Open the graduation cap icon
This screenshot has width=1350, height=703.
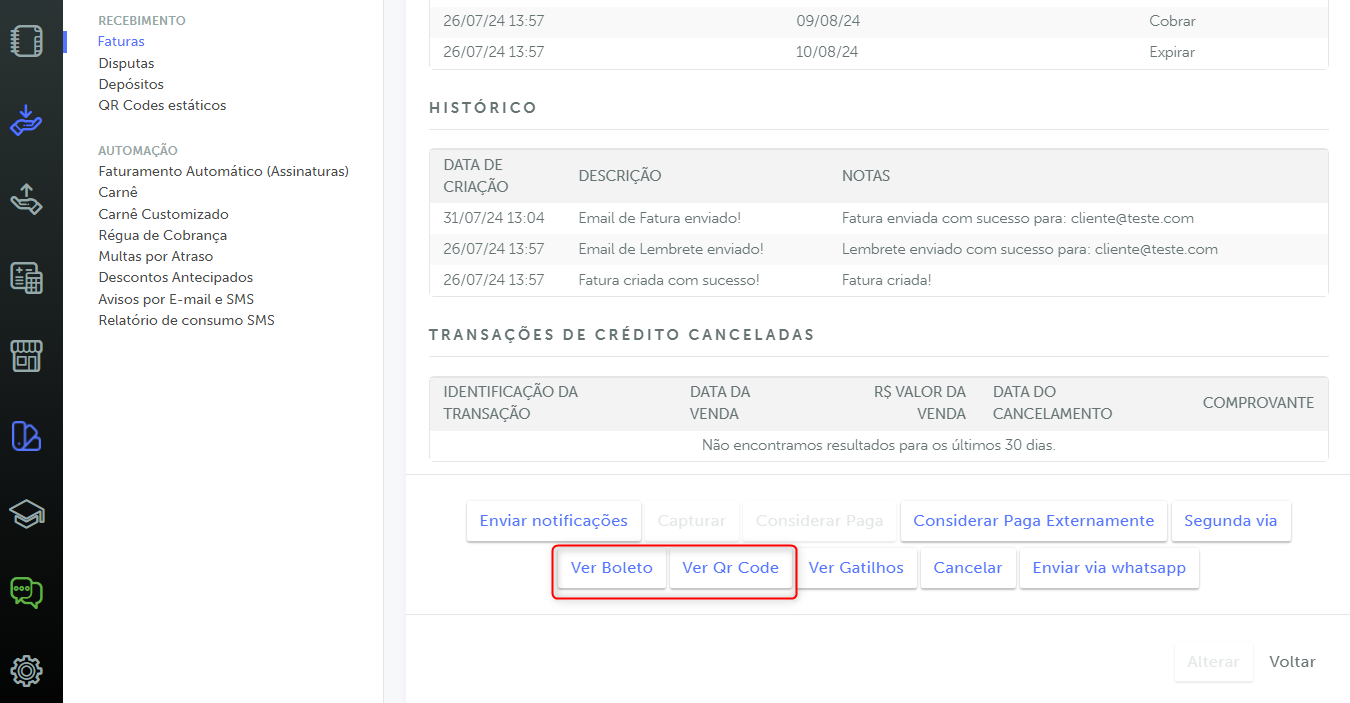[27, 514]
